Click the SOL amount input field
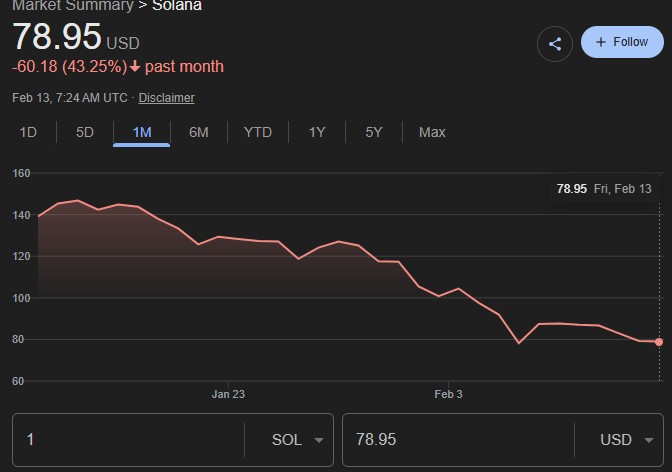Image resolution: width=672 pixels, height=472 pixels. pos(129,440)
